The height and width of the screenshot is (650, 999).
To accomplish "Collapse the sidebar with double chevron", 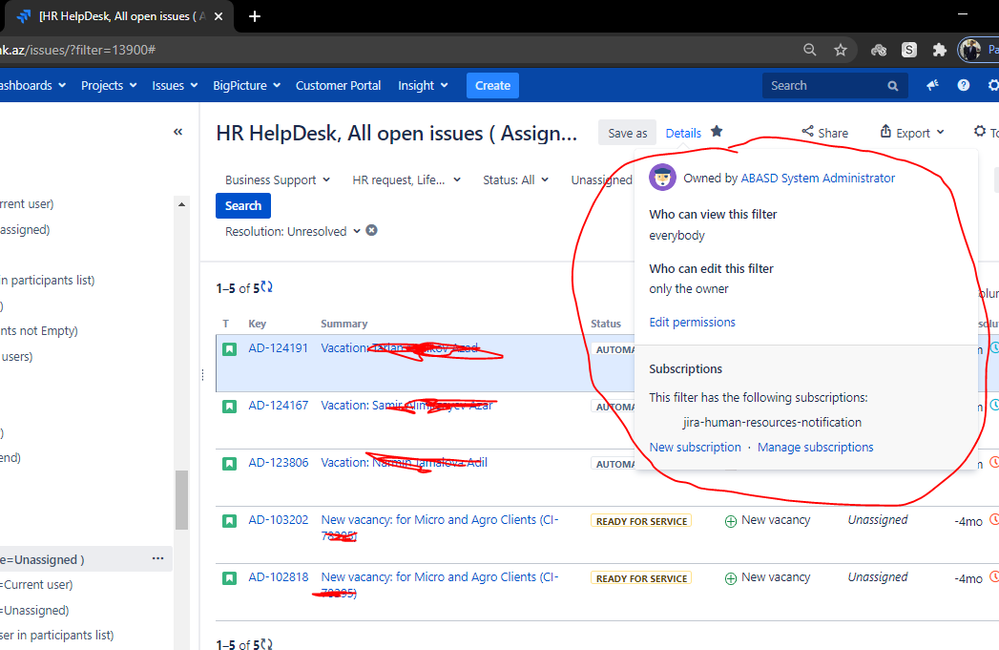I will click(178, 132).
